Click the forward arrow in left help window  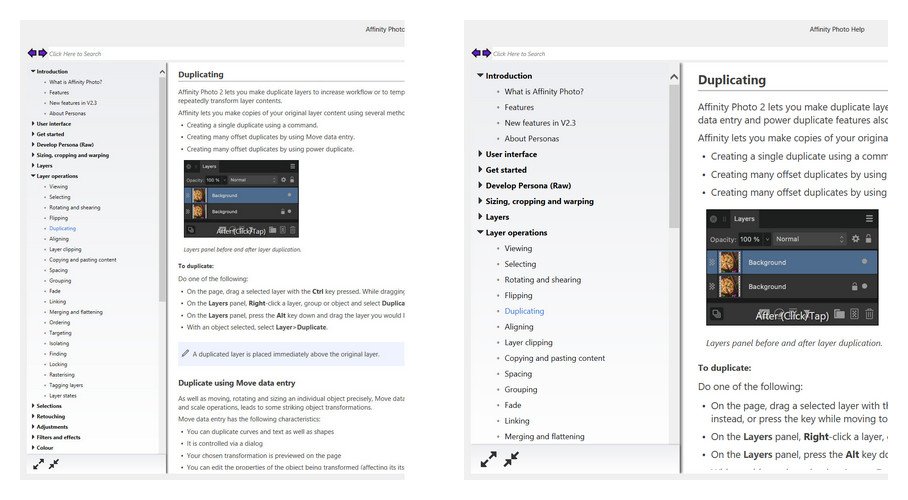point(42,53)
